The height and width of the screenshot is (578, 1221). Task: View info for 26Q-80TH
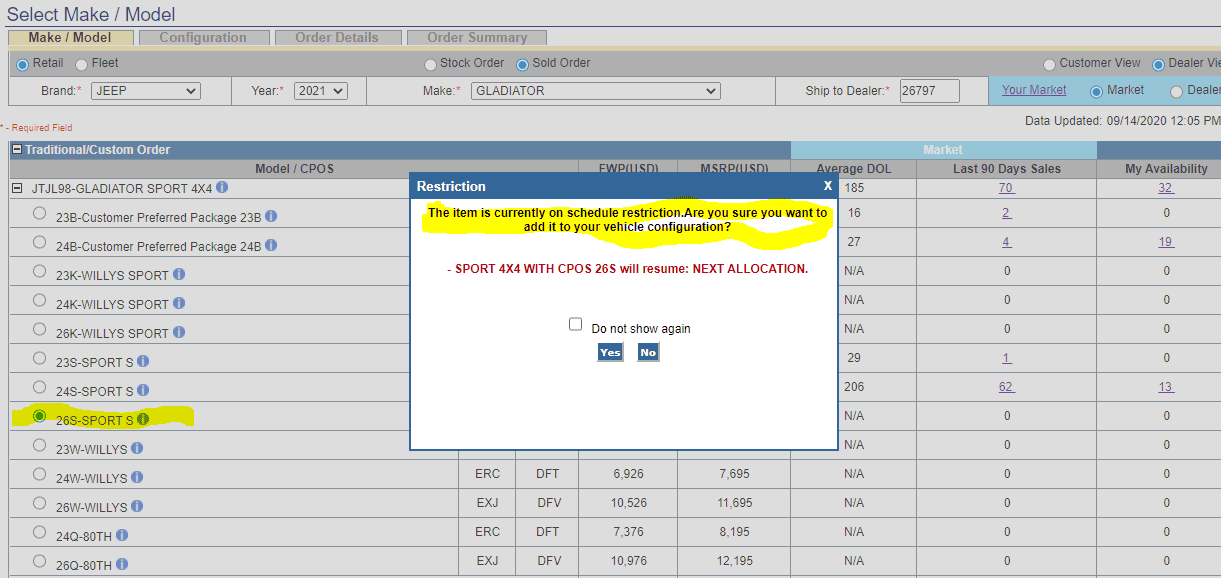click(x=122, y=564)
